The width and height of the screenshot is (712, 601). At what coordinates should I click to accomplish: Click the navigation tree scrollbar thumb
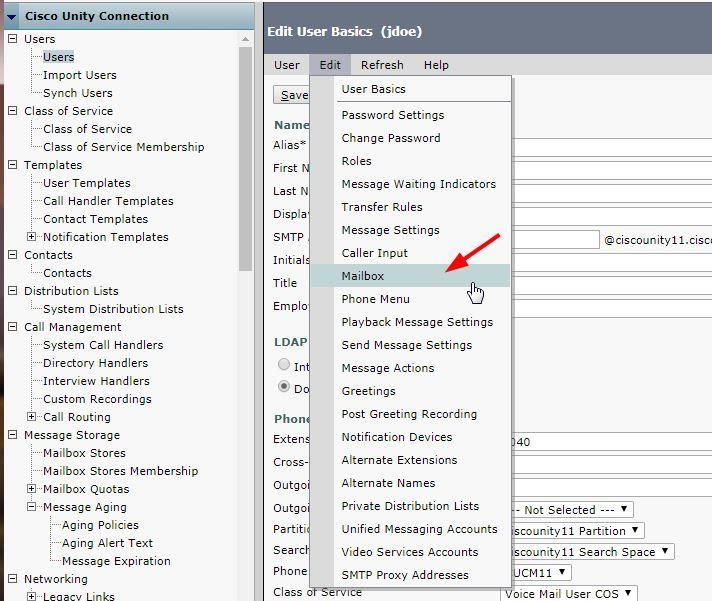coord(245,159)
